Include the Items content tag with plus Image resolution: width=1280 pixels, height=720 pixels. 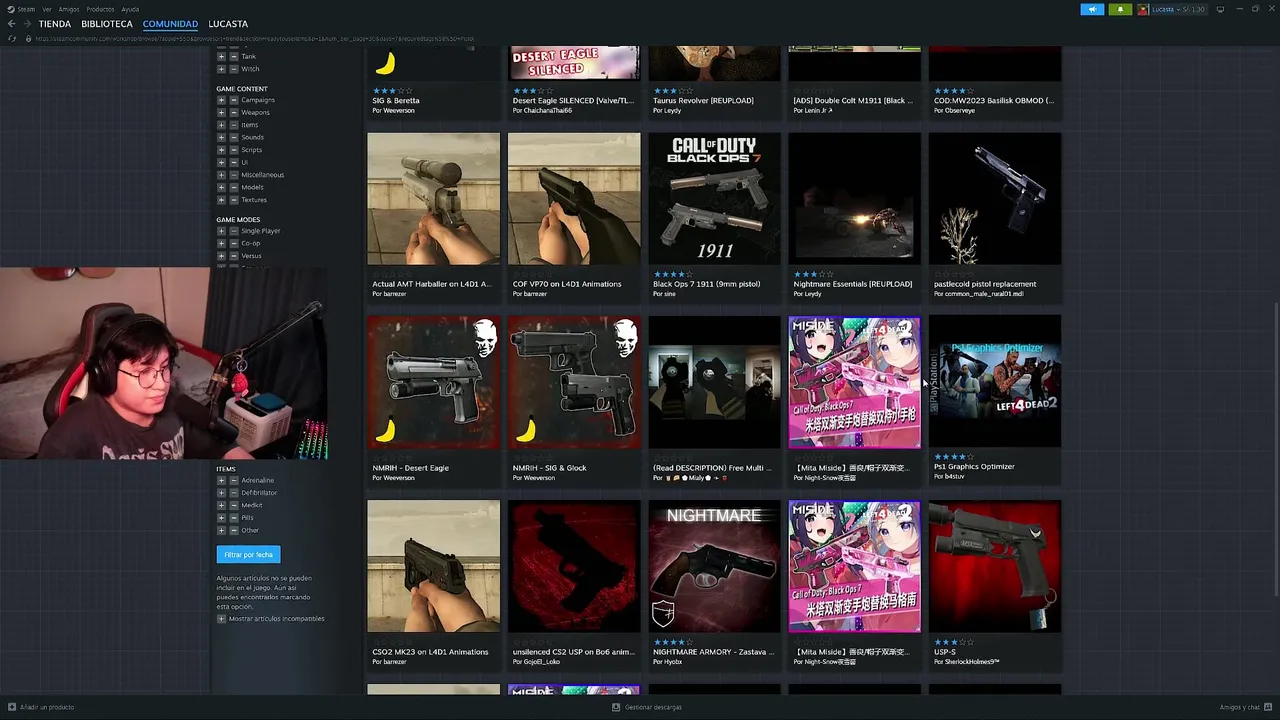click(221, 125)
